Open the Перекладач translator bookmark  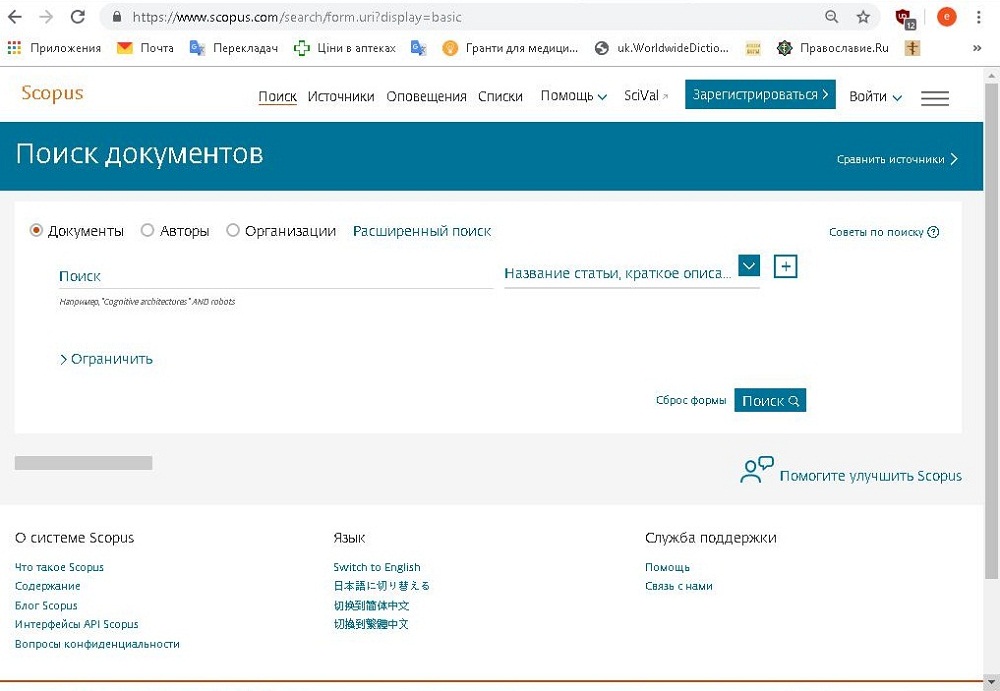tap(234, 48)
